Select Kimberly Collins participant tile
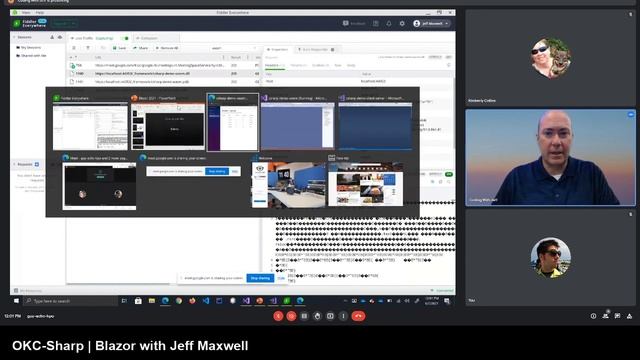640x360 pixels. 551,58
